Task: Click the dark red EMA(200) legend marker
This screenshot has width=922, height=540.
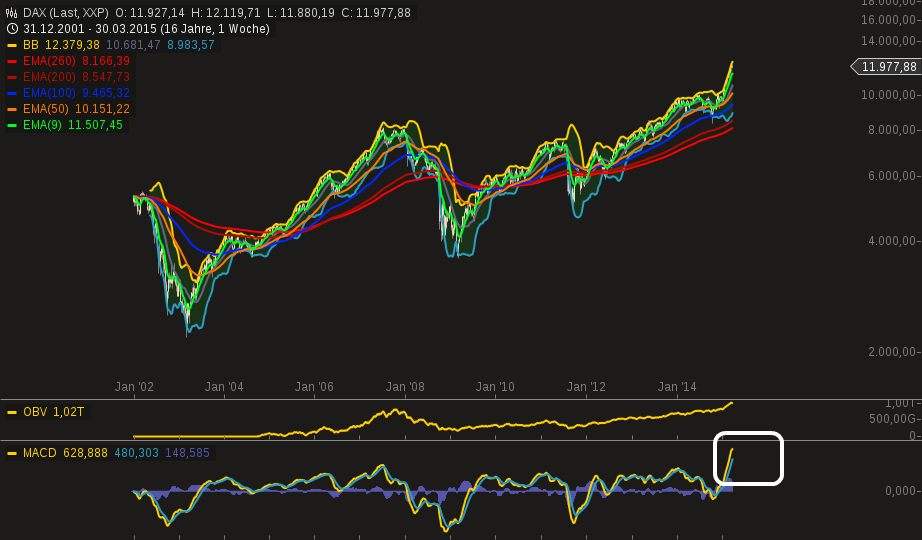Action: (12, 77)
